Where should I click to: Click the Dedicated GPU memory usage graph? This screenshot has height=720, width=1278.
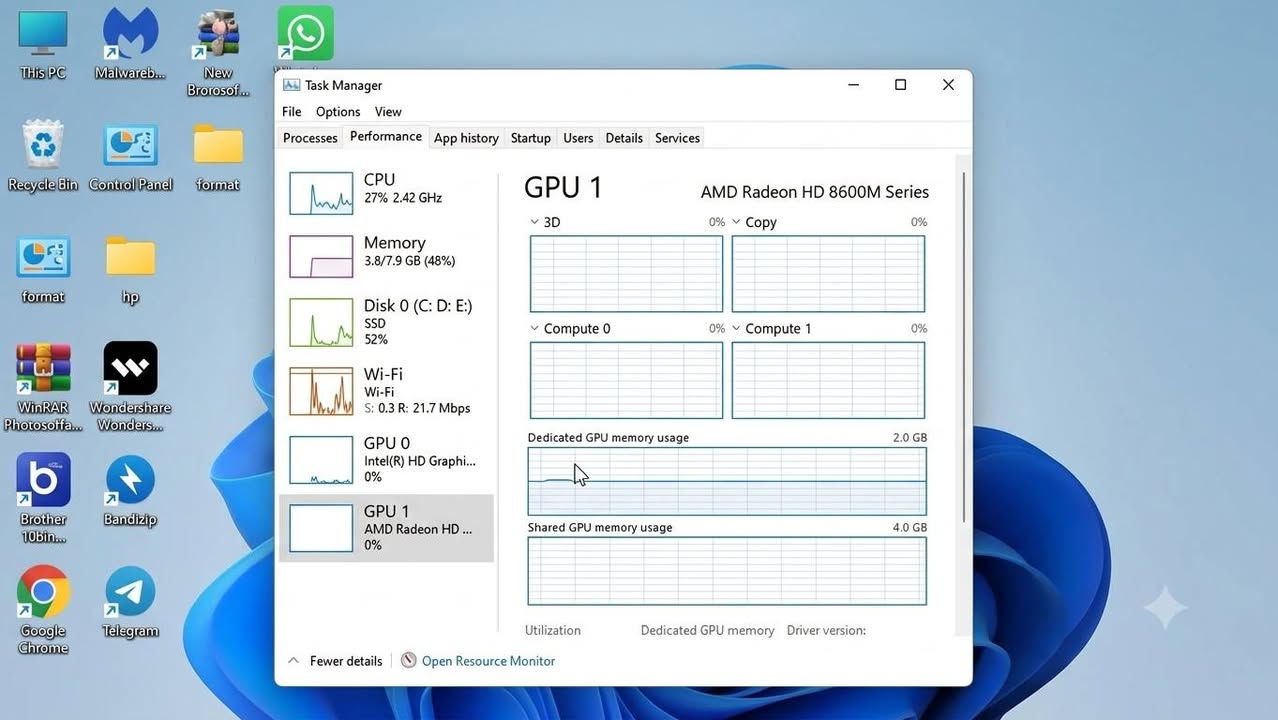727,481
